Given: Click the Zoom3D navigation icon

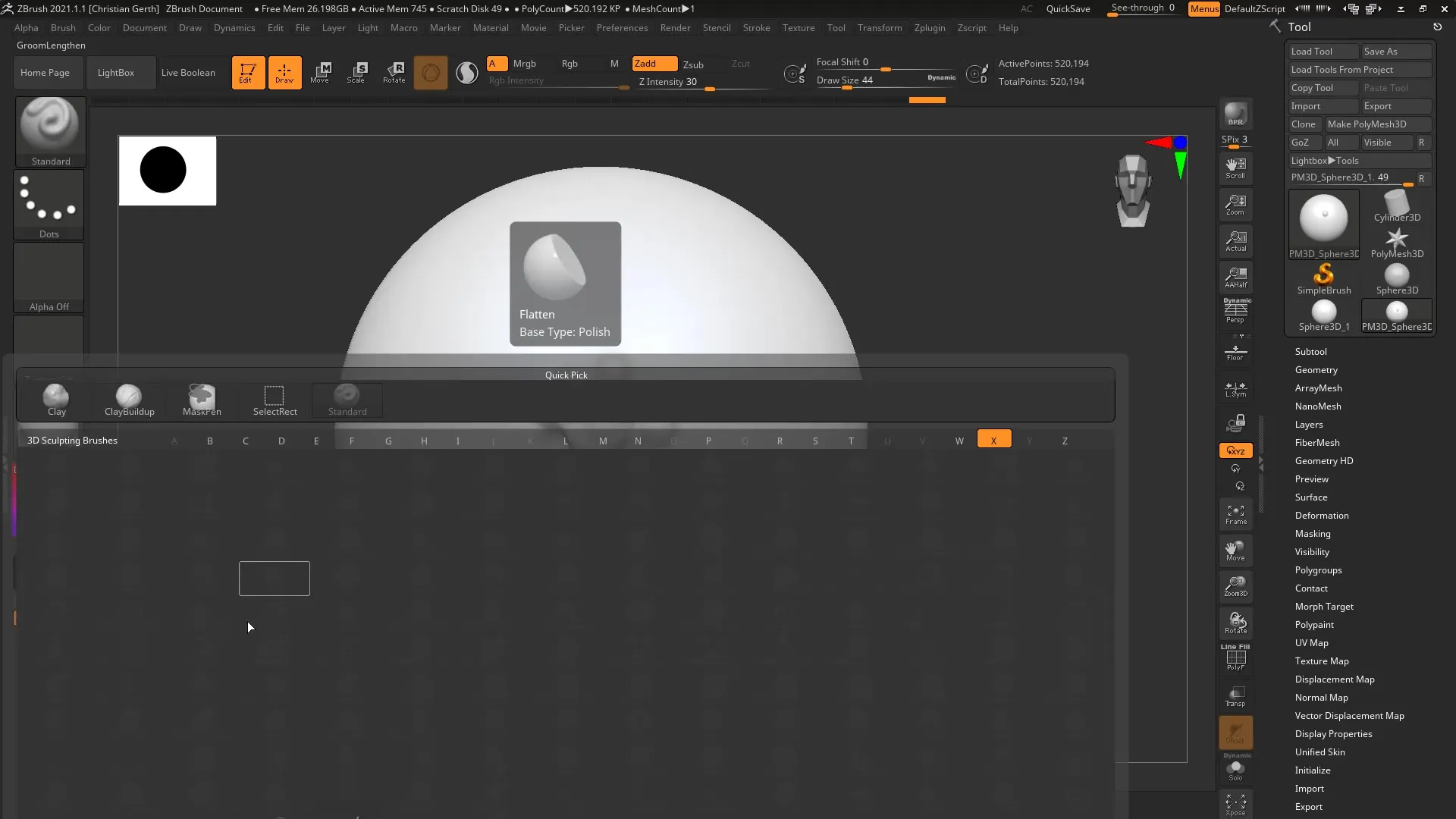Looking at the screenshot, I should click(x=1235, y=586).
